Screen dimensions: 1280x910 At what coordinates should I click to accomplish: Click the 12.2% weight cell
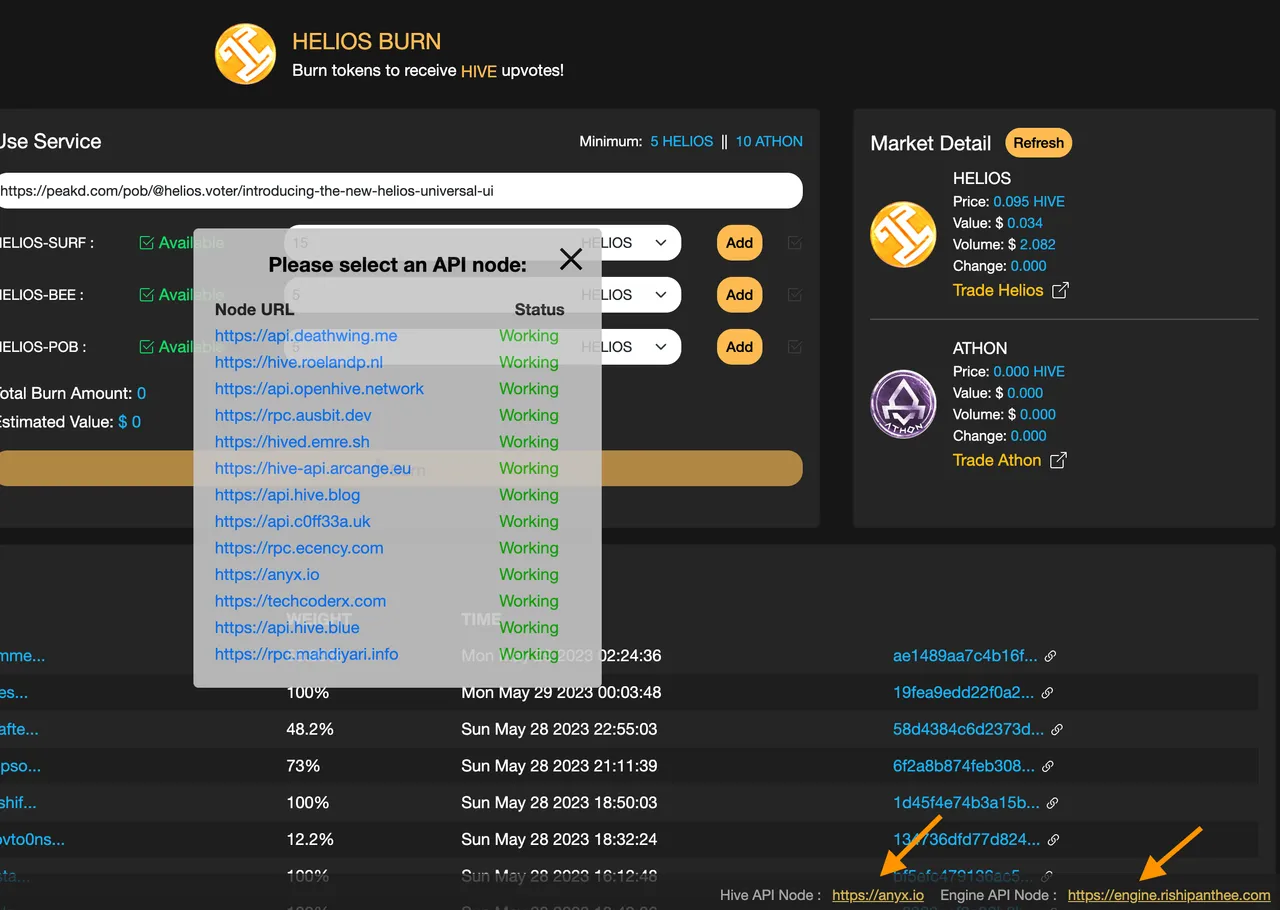point(310,839)
